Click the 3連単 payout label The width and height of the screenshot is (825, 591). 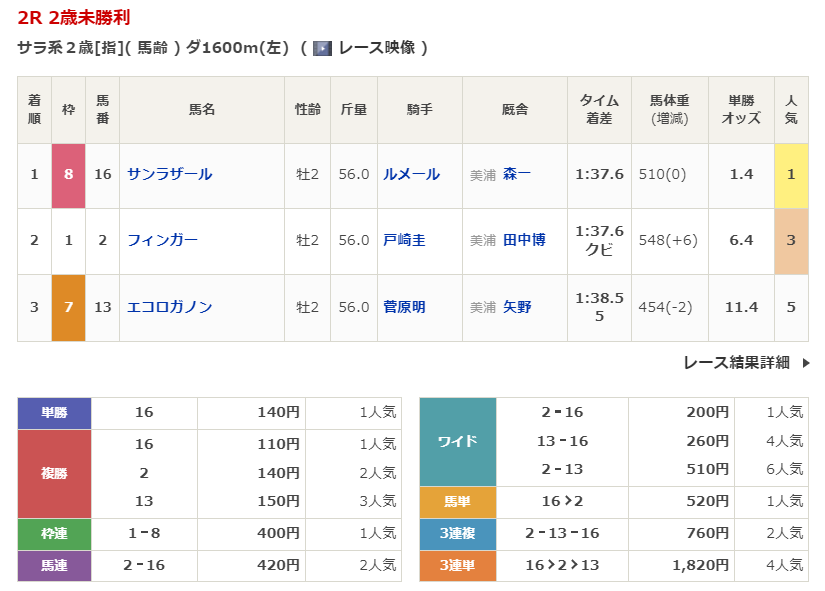pos(458,565)
